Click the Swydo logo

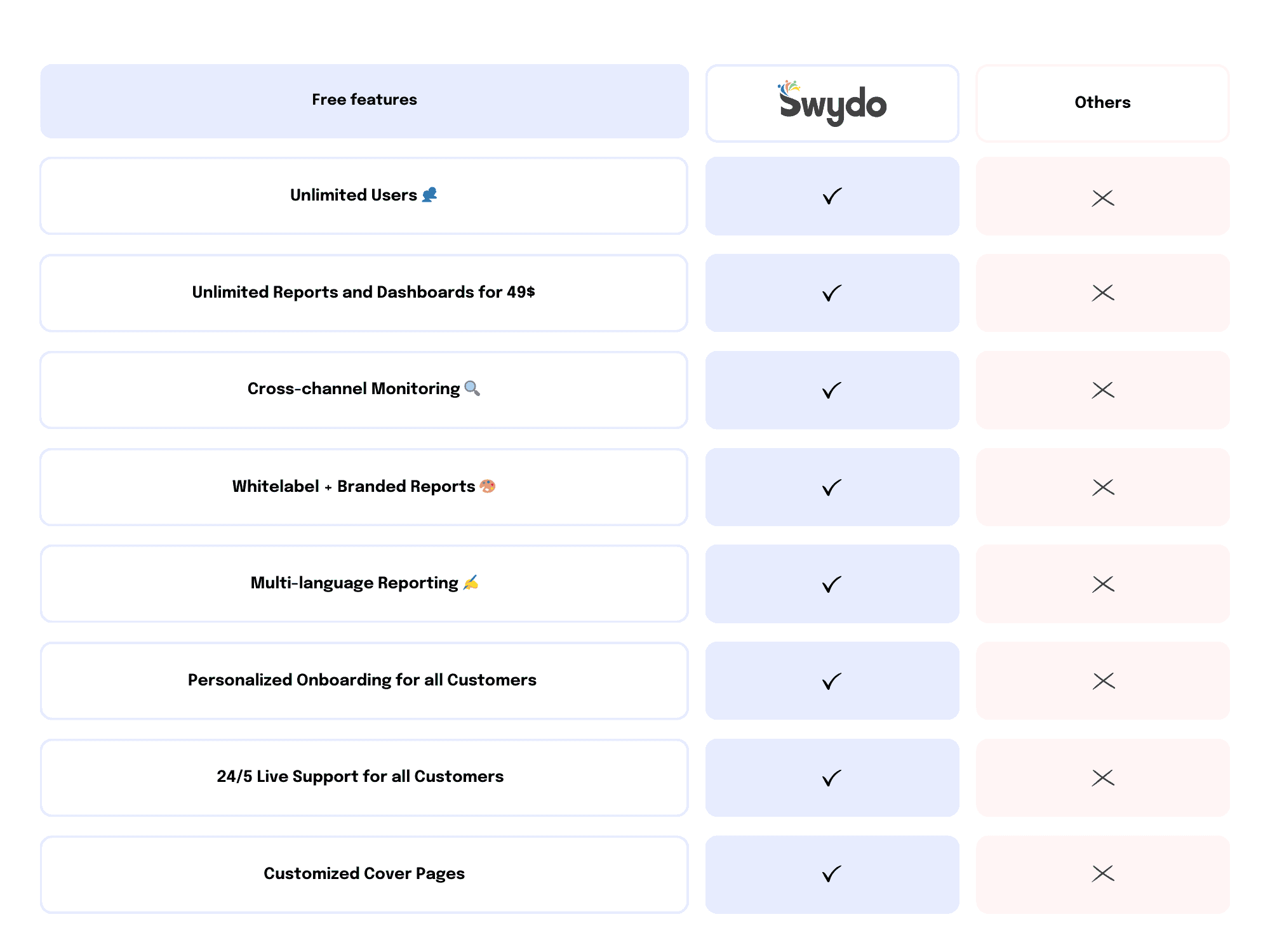[832, 103]
